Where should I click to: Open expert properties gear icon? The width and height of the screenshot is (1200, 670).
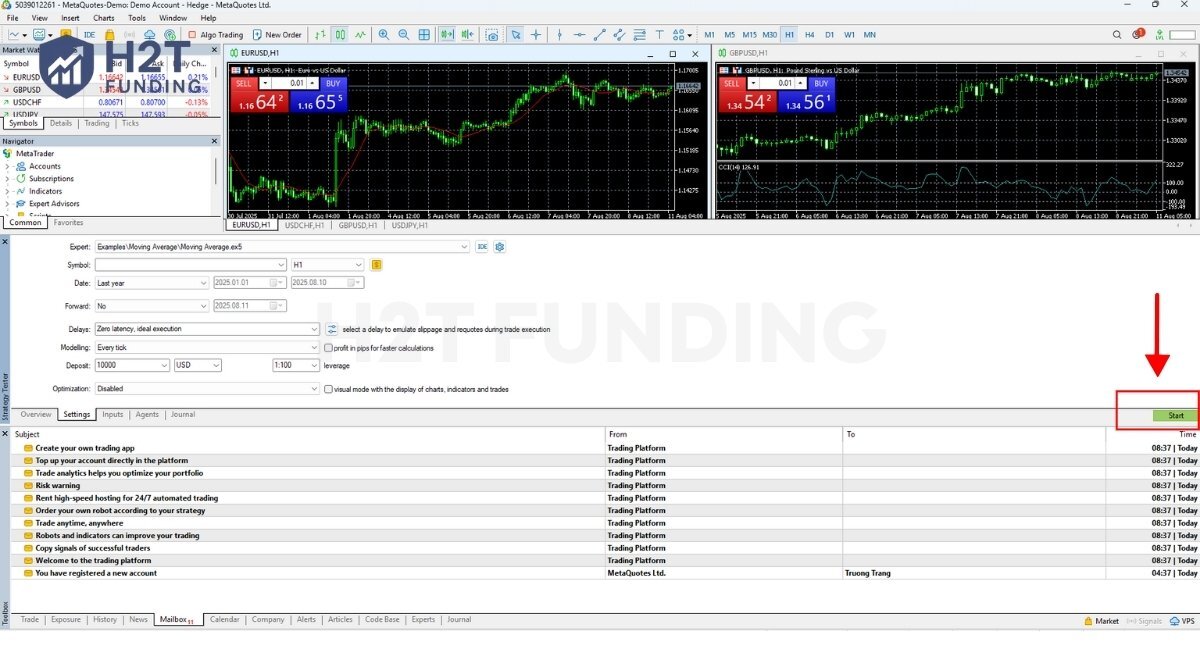point(500,246)
